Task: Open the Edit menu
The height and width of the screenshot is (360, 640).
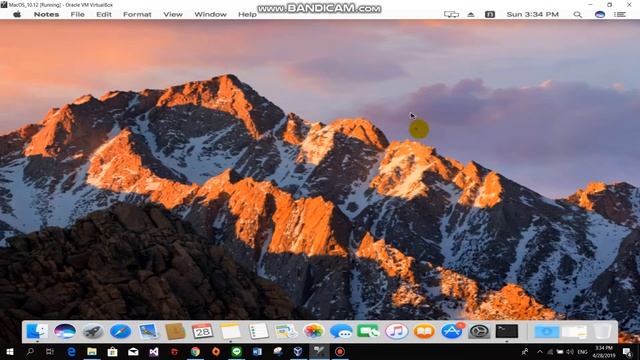Action: point(104,14)
